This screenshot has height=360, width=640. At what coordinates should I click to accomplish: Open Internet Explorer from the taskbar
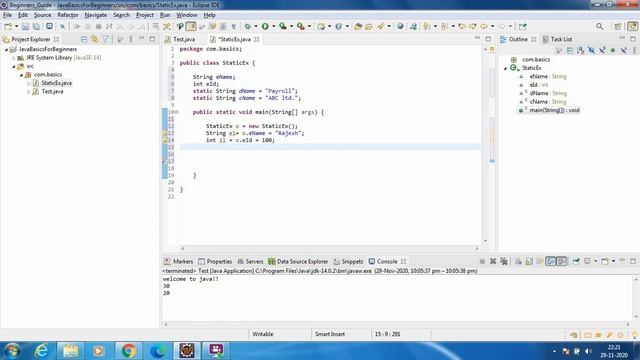pos(42,351)
